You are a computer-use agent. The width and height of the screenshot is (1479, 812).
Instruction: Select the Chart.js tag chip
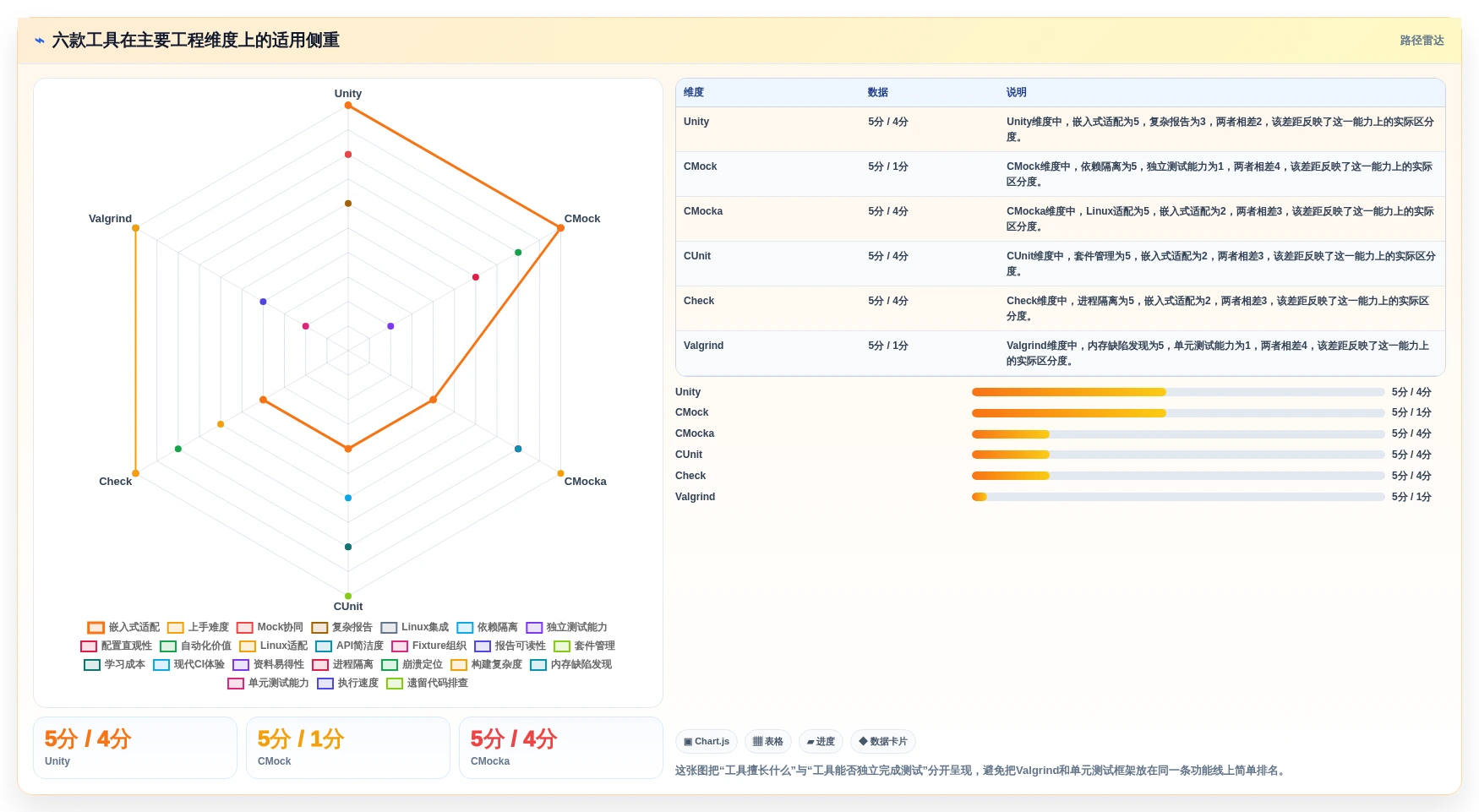pyautogui.click(x=707, y=742)
